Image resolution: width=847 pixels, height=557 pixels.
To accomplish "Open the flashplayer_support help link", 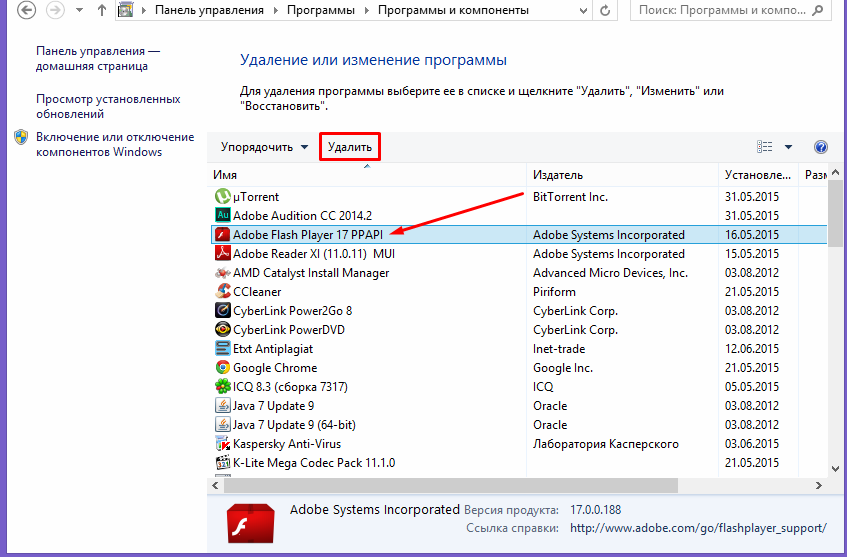I will click(x=698, y=528).
